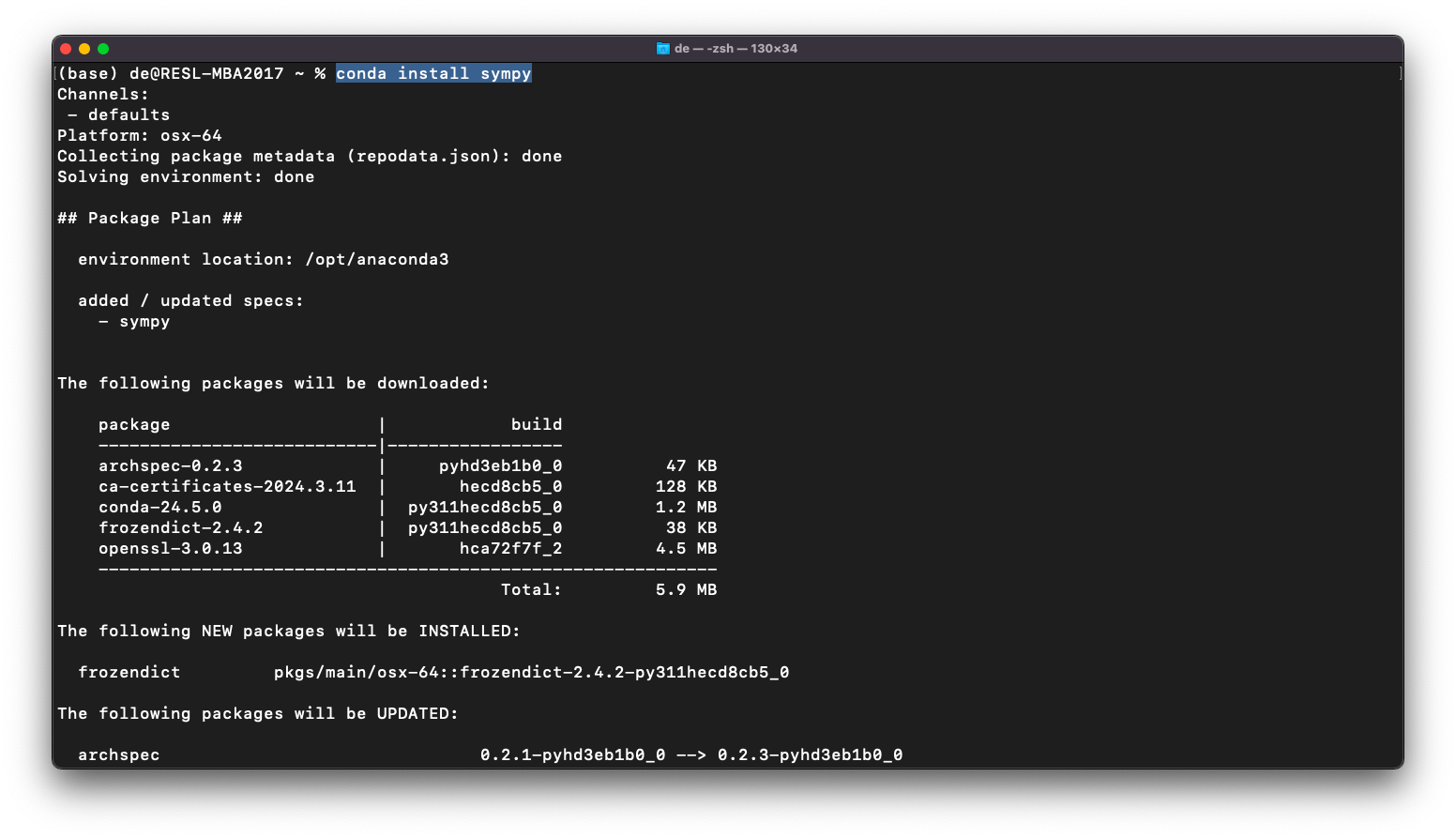Click the window title 'de — -zsh — 130×34'
The width and height of the screenshot is (1456, 838).
point(736,49)
